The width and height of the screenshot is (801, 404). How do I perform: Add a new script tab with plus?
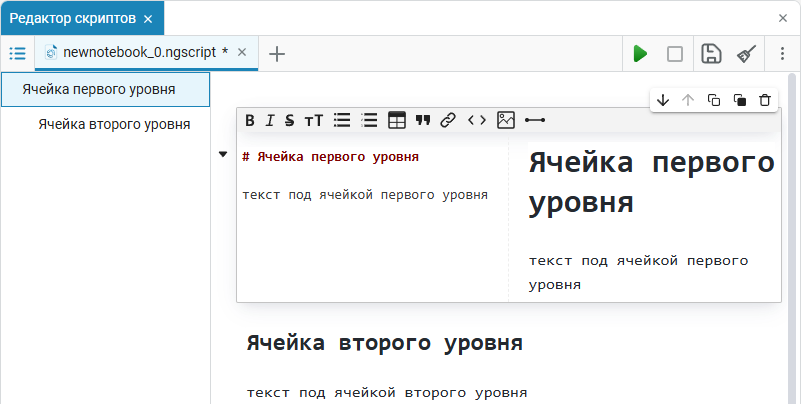276,54
